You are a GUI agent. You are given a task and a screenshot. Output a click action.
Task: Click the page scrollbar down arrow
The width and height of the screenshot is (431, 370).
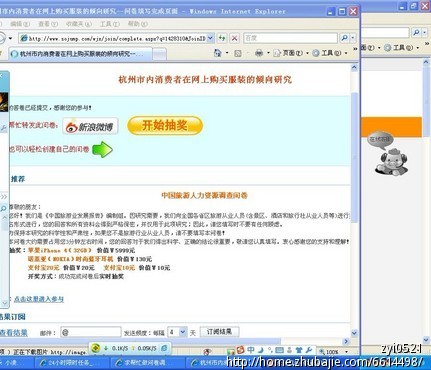click(354, 333)
